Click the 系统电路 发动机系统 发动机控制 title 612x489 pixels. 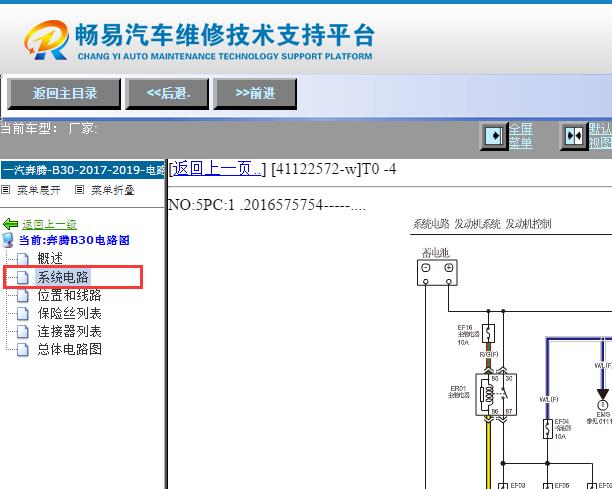click(x=482, y=224)
